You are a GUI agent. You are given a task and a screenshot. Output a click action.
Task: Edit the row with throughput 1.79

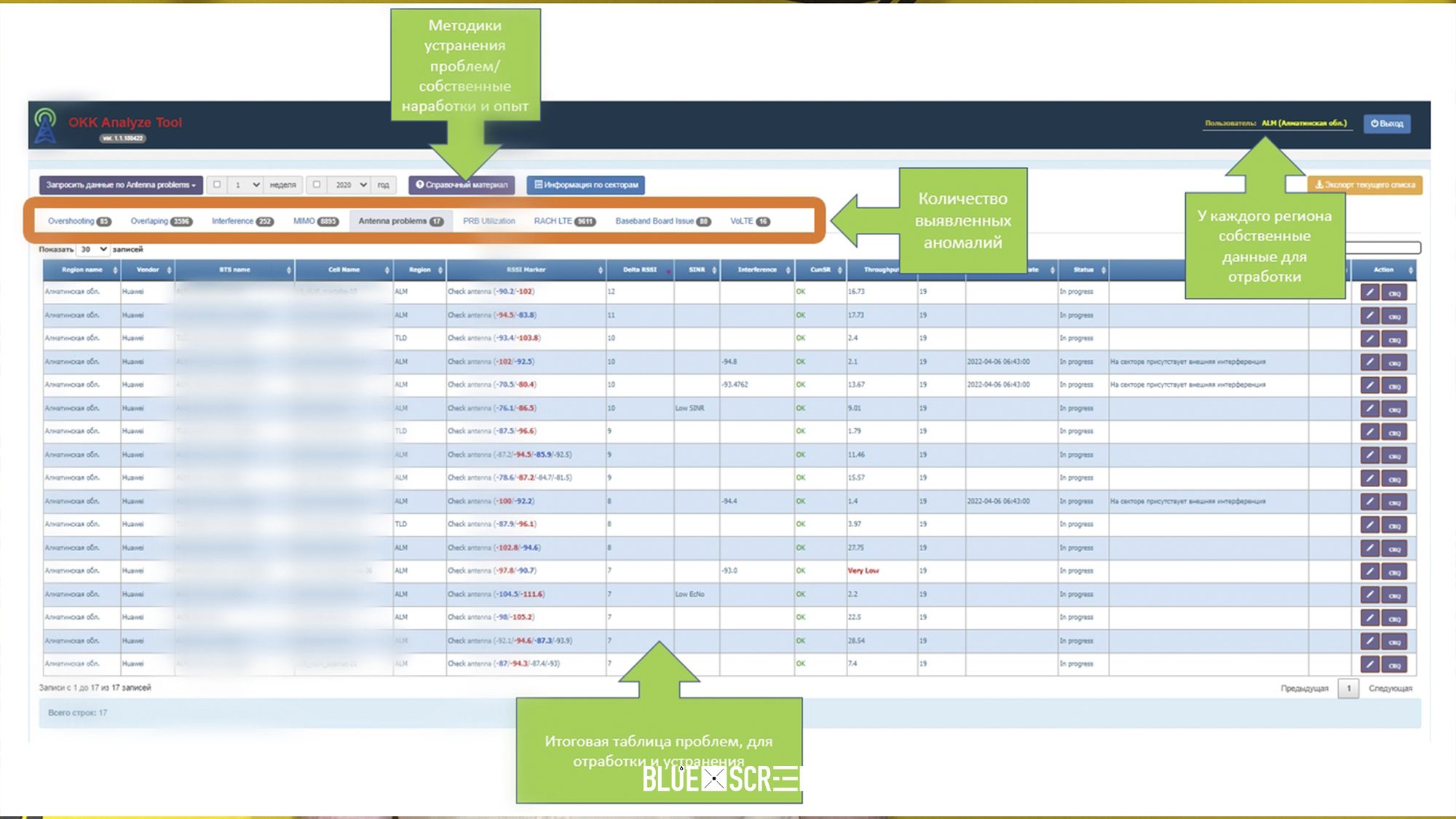(x=1369, y=432)
